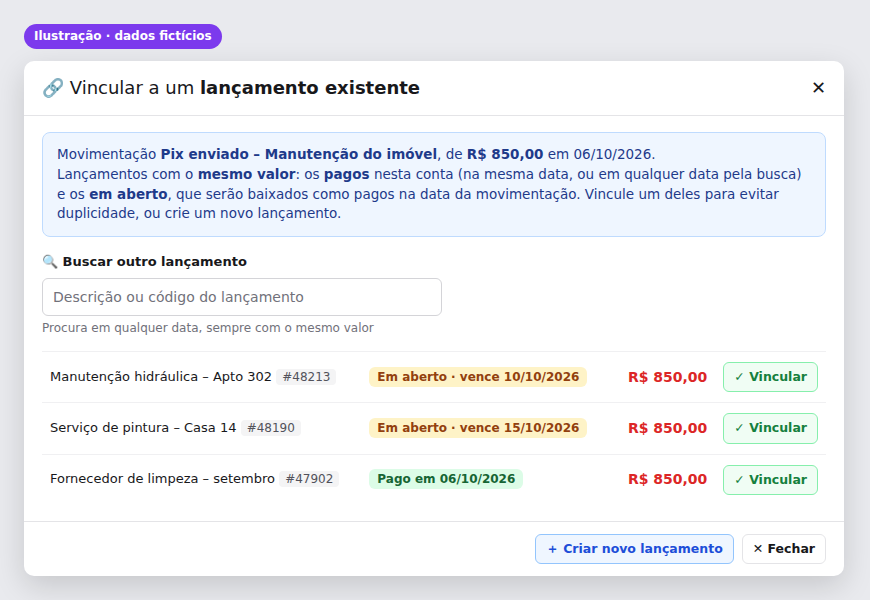This screenshot has width=870, height=600.
Task: Click the text 'Fornecedor de limpeza – setembro'
Action: pos(163,479)
